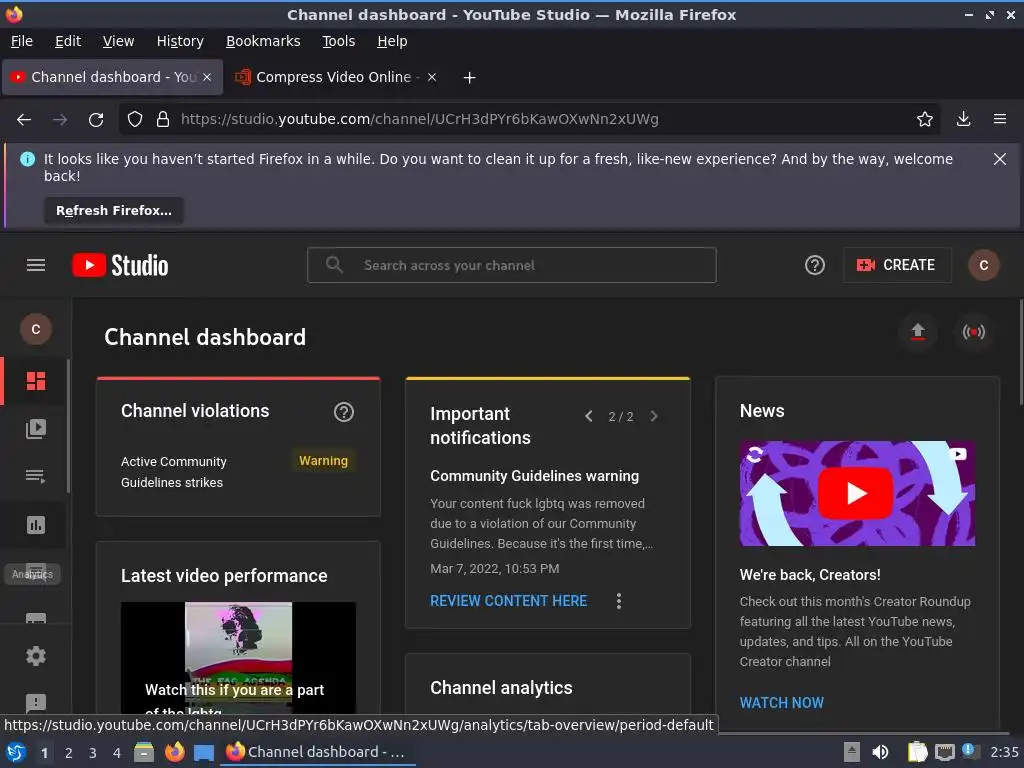The width and height of the screenshot is (1024, 768).
Task: Close the Channel dashboard tab
Action: [207, 77]
